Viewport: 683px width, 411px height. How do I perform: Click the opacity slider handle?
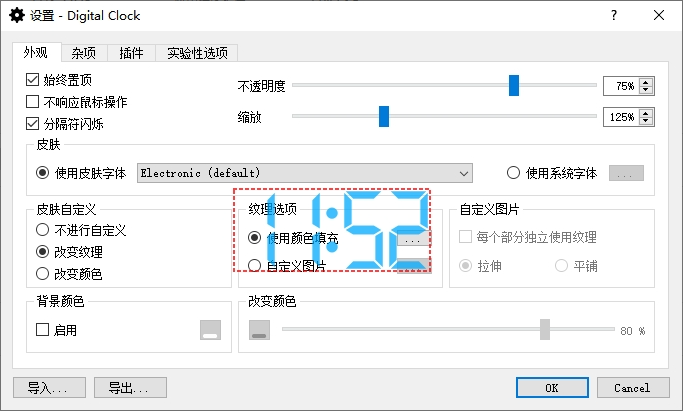514,86
